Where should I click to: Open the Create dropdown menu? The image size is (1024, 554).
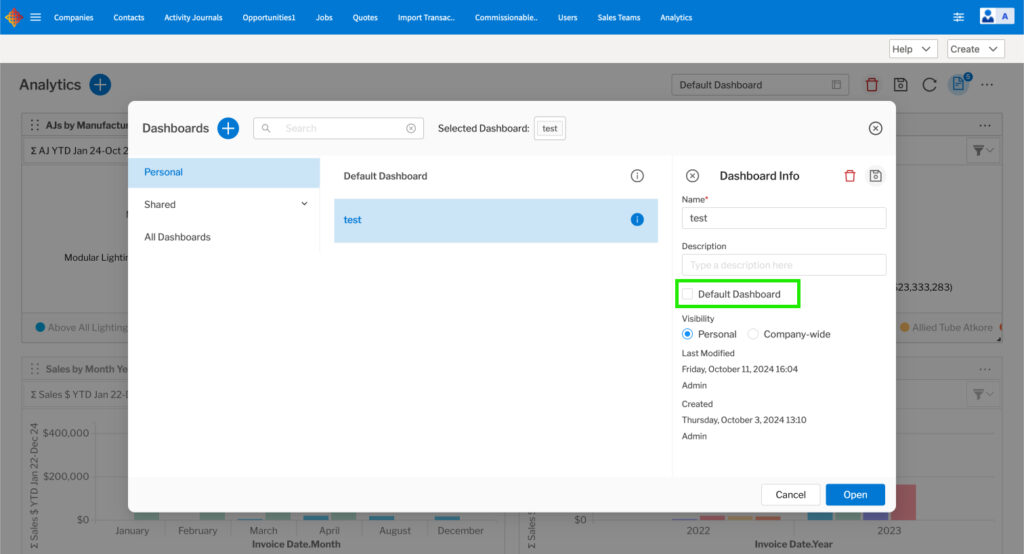pyautogui.click(x=975, y=49)
